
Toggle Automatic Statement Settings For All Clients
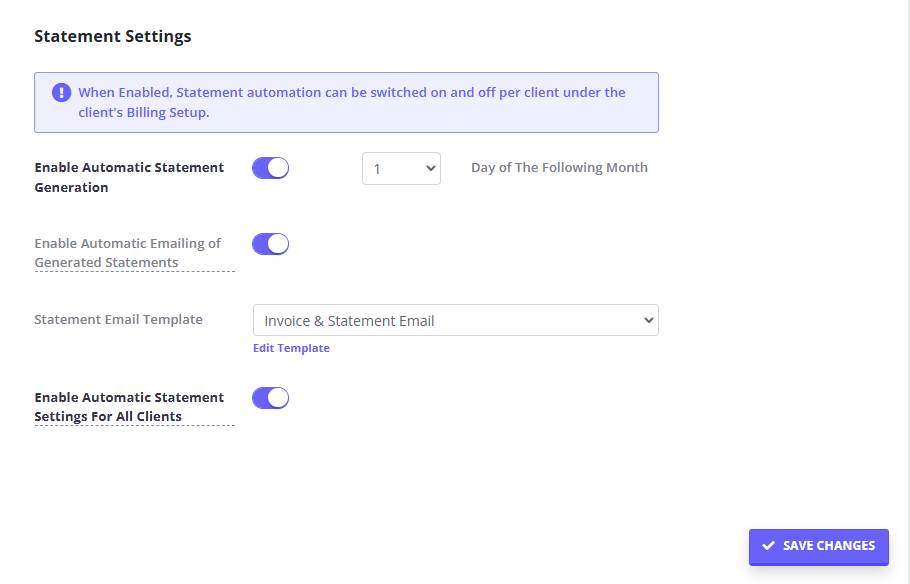pyautogui.click(x=270, y=397)
